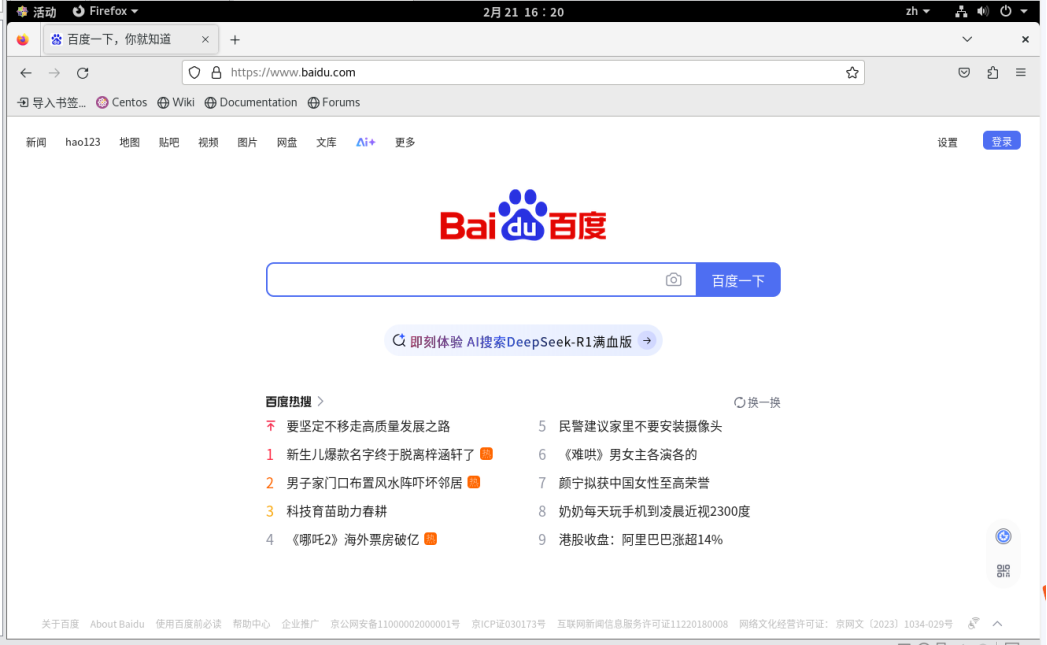Click the pinned top arrow icon in the hot search list
Screen dimensions: 1047x645
270,426
